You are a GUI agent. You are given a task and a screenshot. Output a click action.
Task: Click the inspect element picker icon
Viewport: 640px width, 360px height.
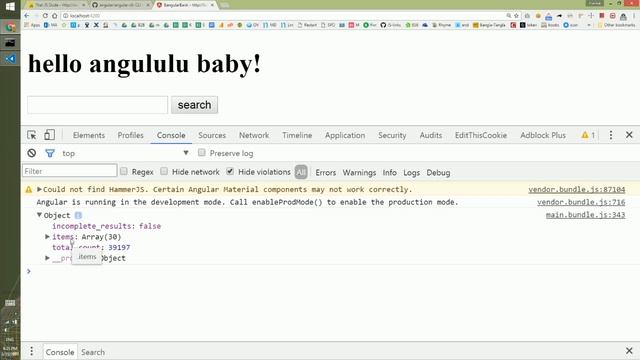click(x=32, y=135)
